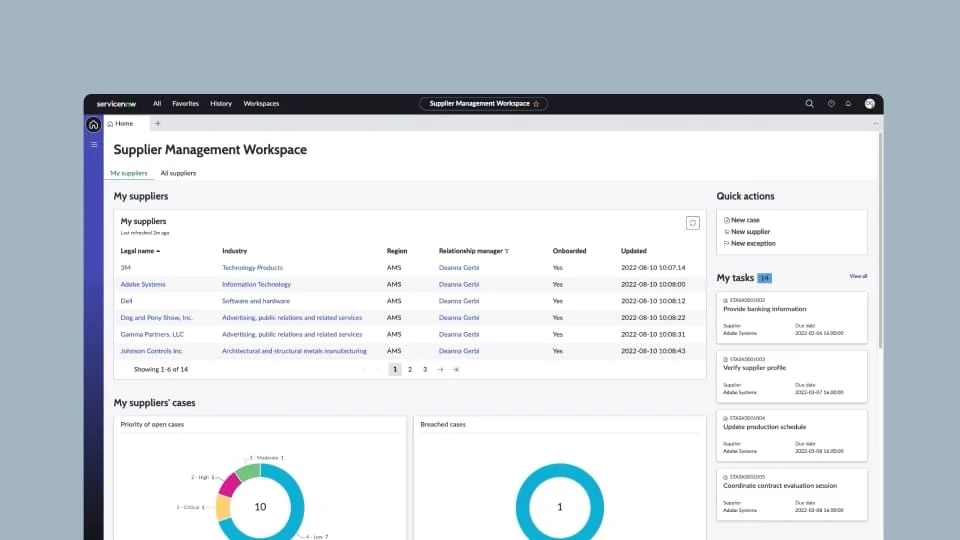Open the 3M supplier link
This screenshot has width=960, height=540.
126,268
